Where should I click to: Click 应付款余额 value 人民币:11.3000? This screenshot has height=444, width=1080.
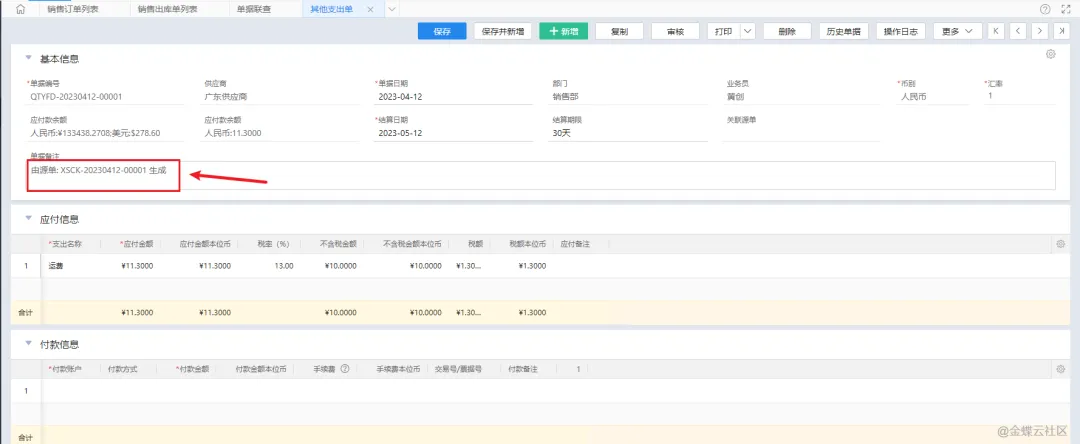pos(233,133)
